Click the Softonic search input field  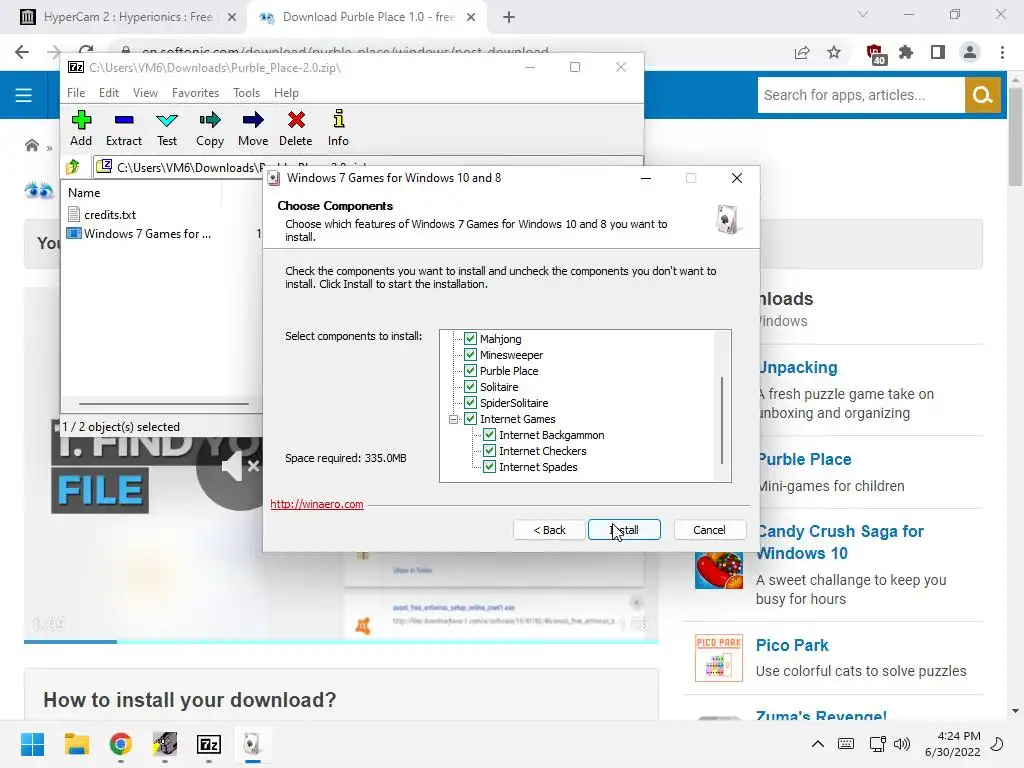[x=861, y=95]
